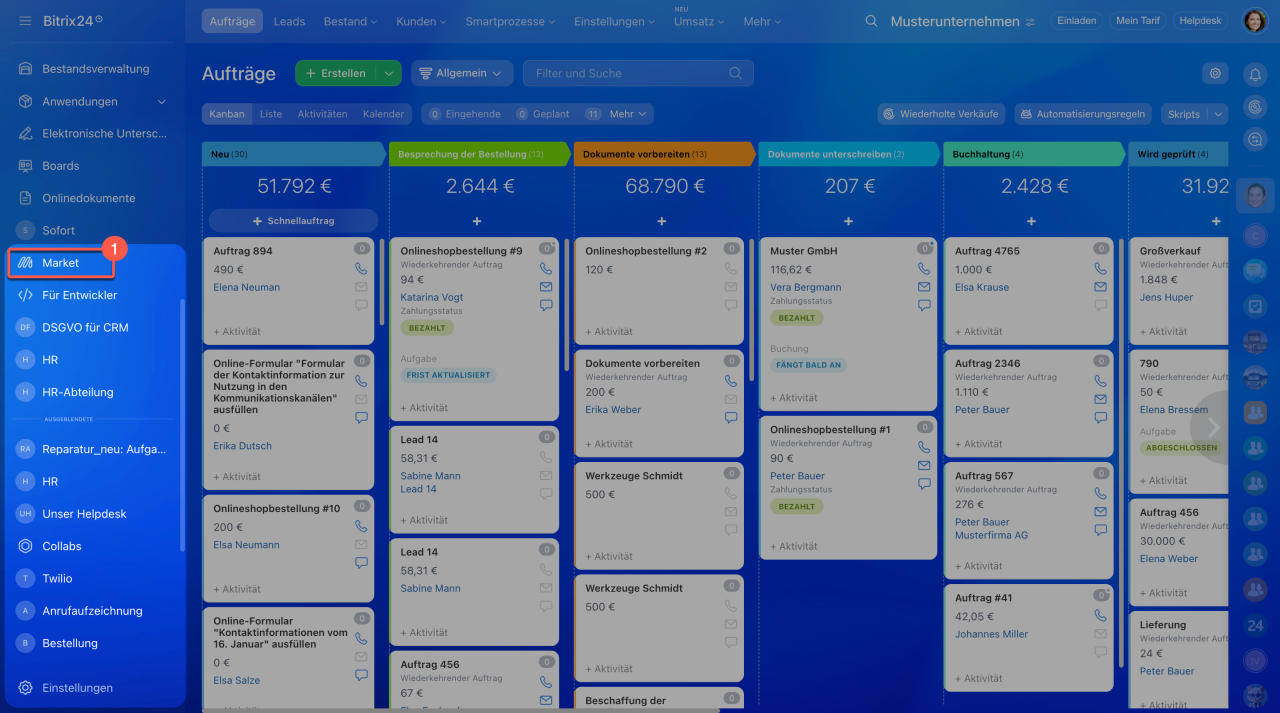
Task: Open Wiederholte Verkäufe
Action: (941, 114)
